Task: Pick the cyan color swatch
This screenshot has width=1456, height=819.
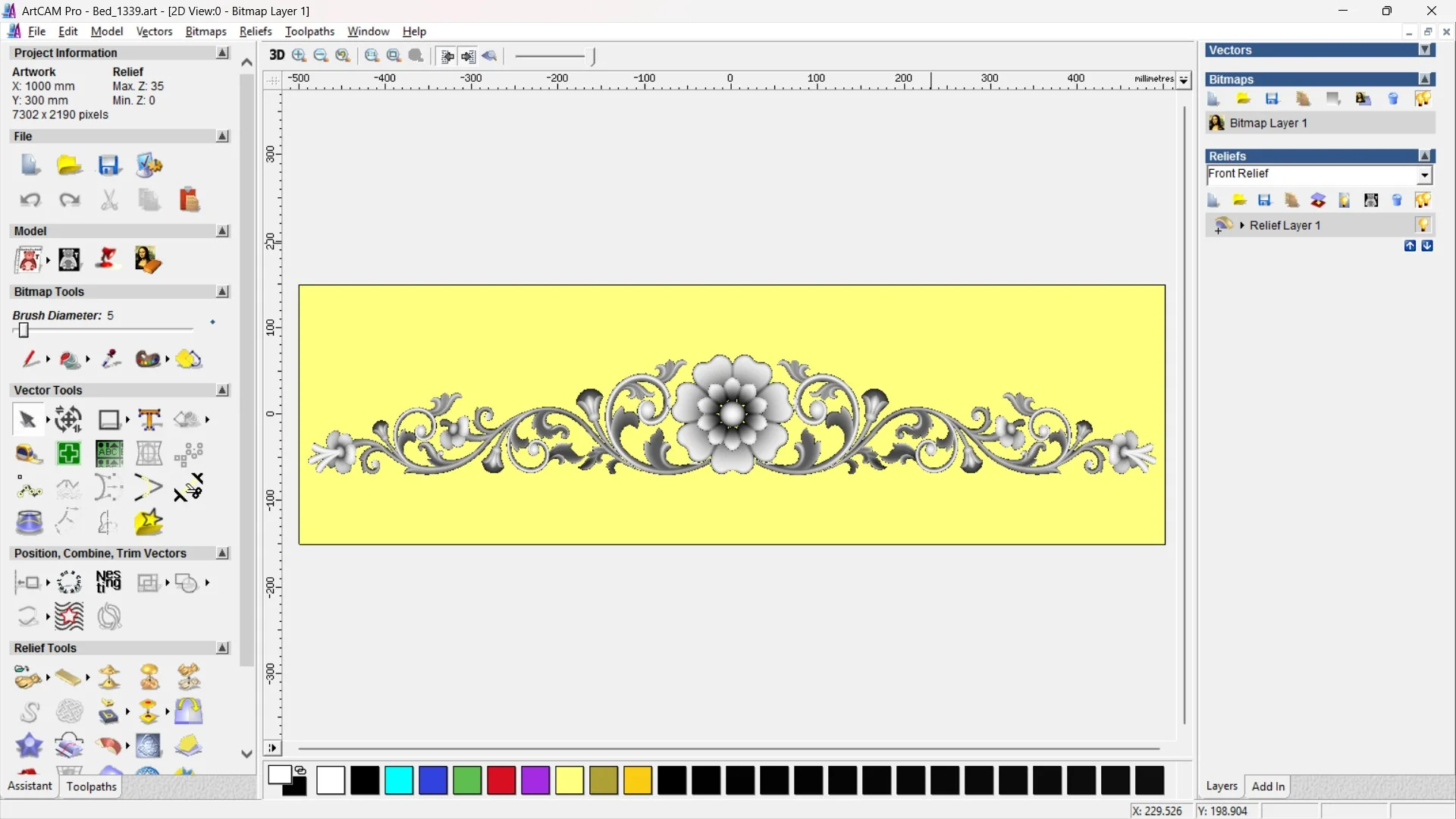Action: (x=399, y=780)
